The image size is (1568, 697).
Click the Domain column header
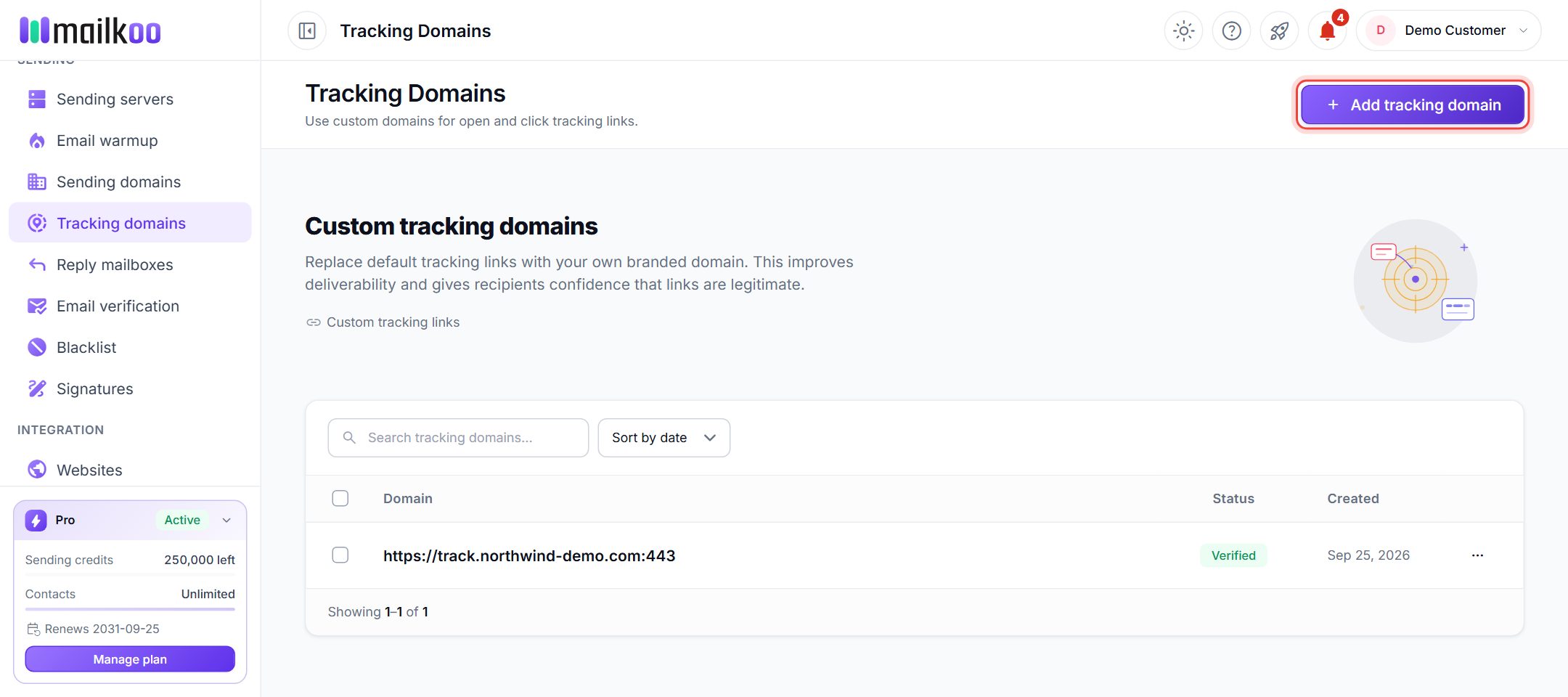[x=408, y=499]
